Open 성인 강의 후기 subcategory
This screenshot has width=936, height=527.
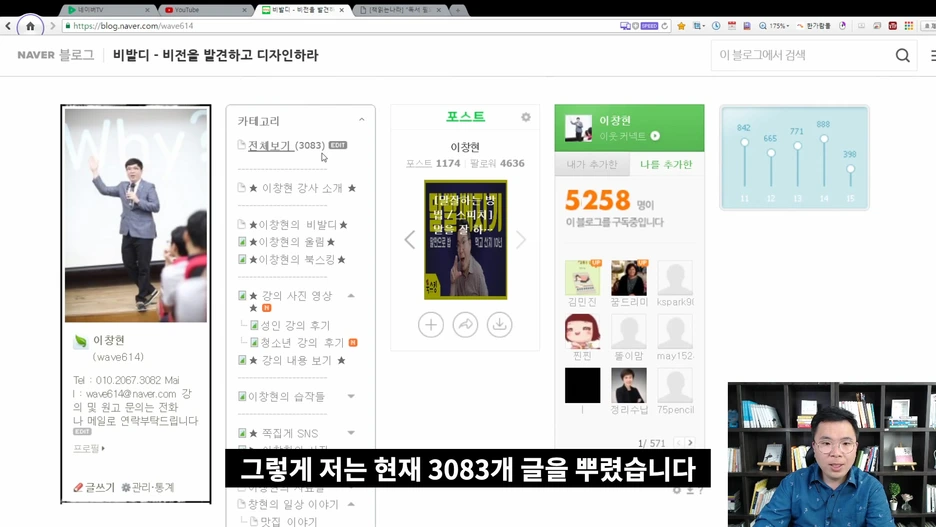click(x=295, y=325)
